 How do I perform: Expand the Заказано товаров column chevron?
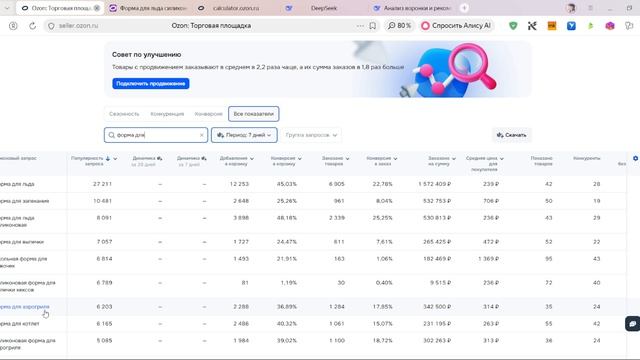347,158
